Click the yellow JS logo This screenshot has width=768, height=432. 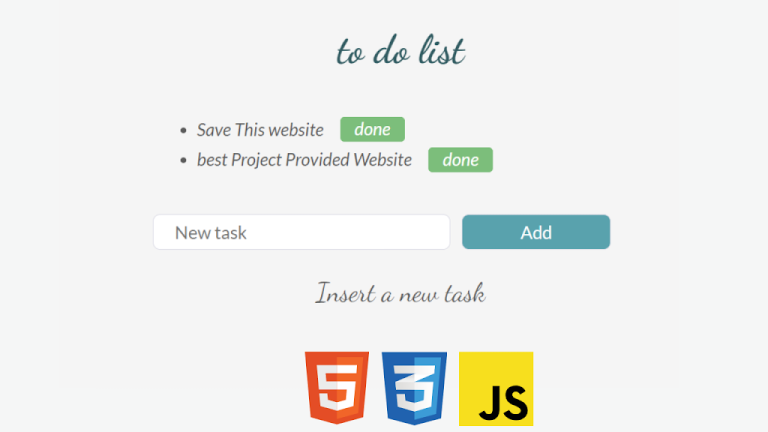[x=496, y=389]
